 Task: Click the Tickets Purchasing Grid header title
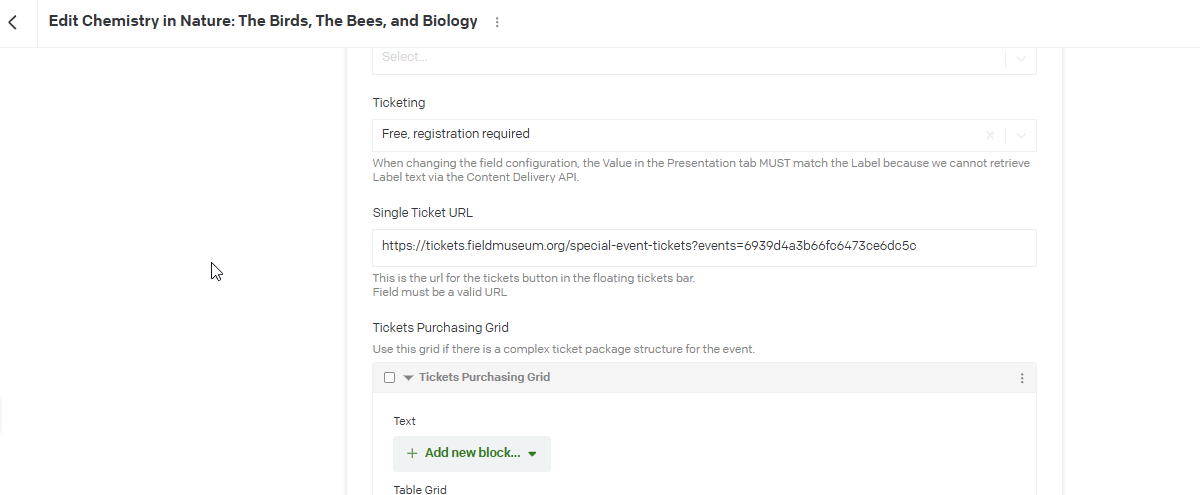[x=484, y=377]
